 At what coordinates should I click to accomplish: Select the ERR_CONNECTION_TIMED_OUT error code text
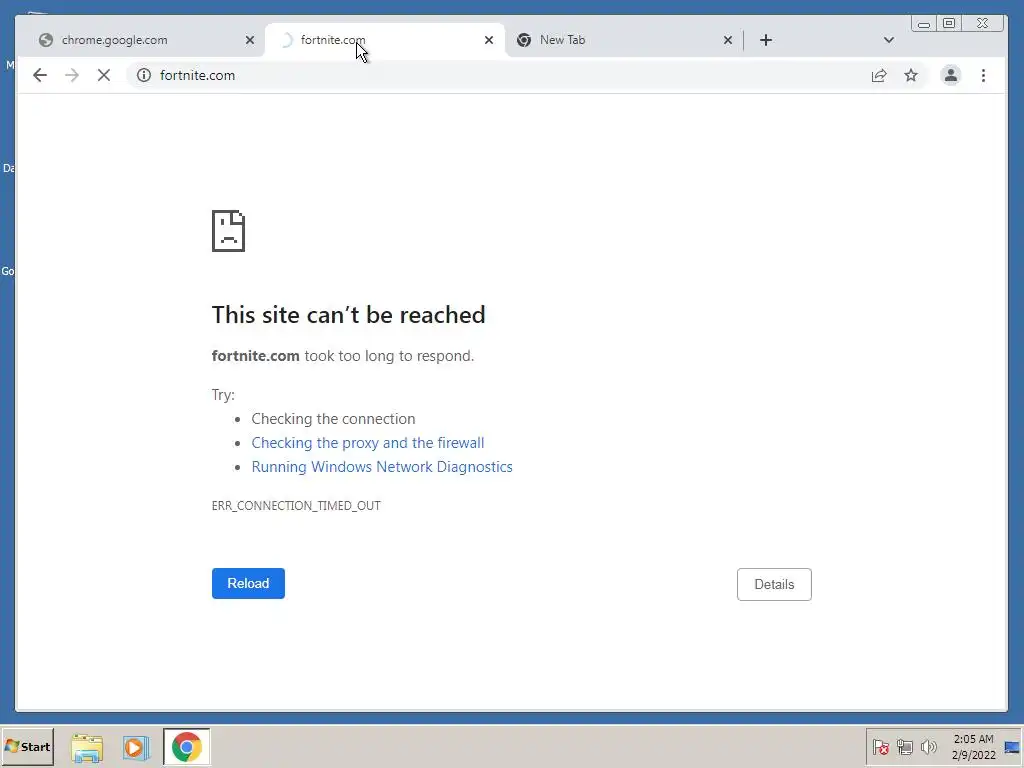click(x=296, y=505)
